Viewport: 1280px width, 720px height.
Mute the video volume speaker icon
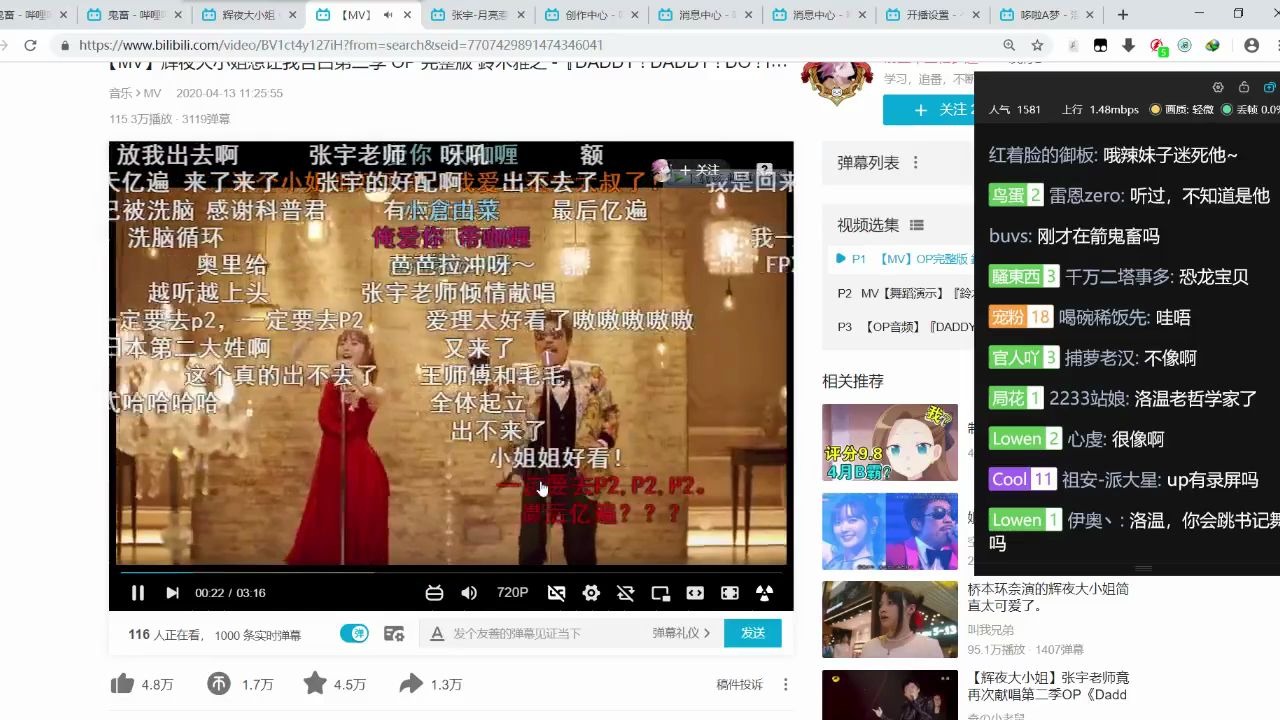point(469,593)
